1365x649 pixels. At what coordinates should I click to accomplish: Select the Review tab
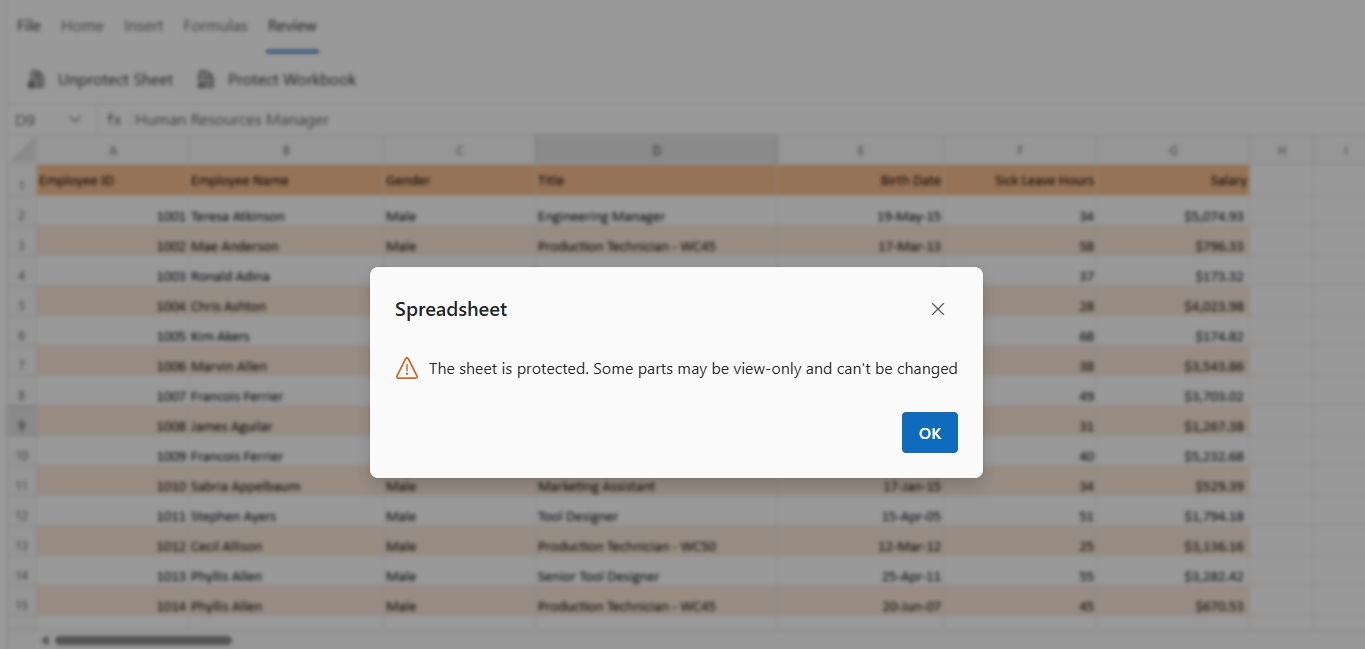pyautogui.click(x=292, y=26)
